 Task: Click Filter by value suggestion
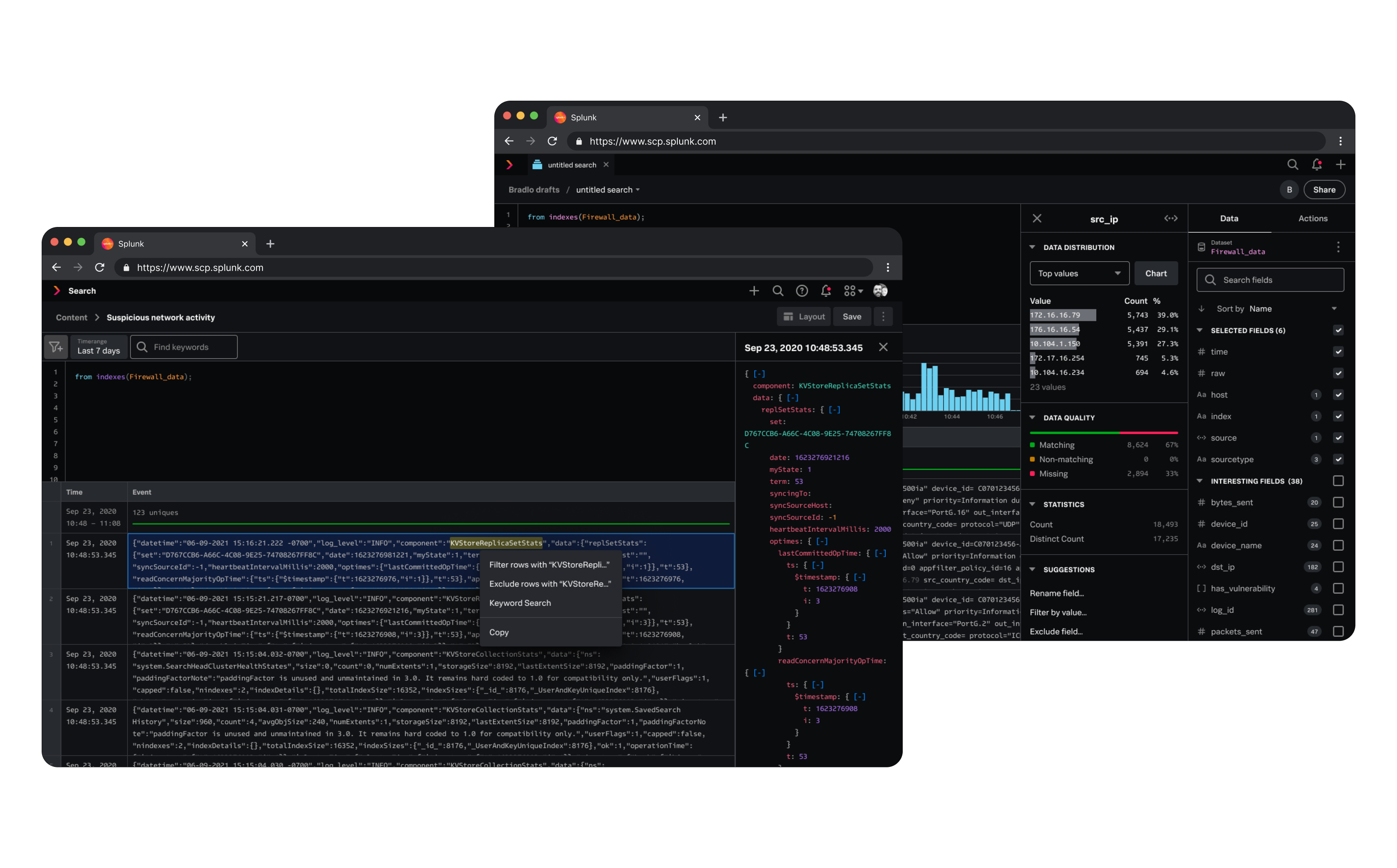tap(1058, 612)
